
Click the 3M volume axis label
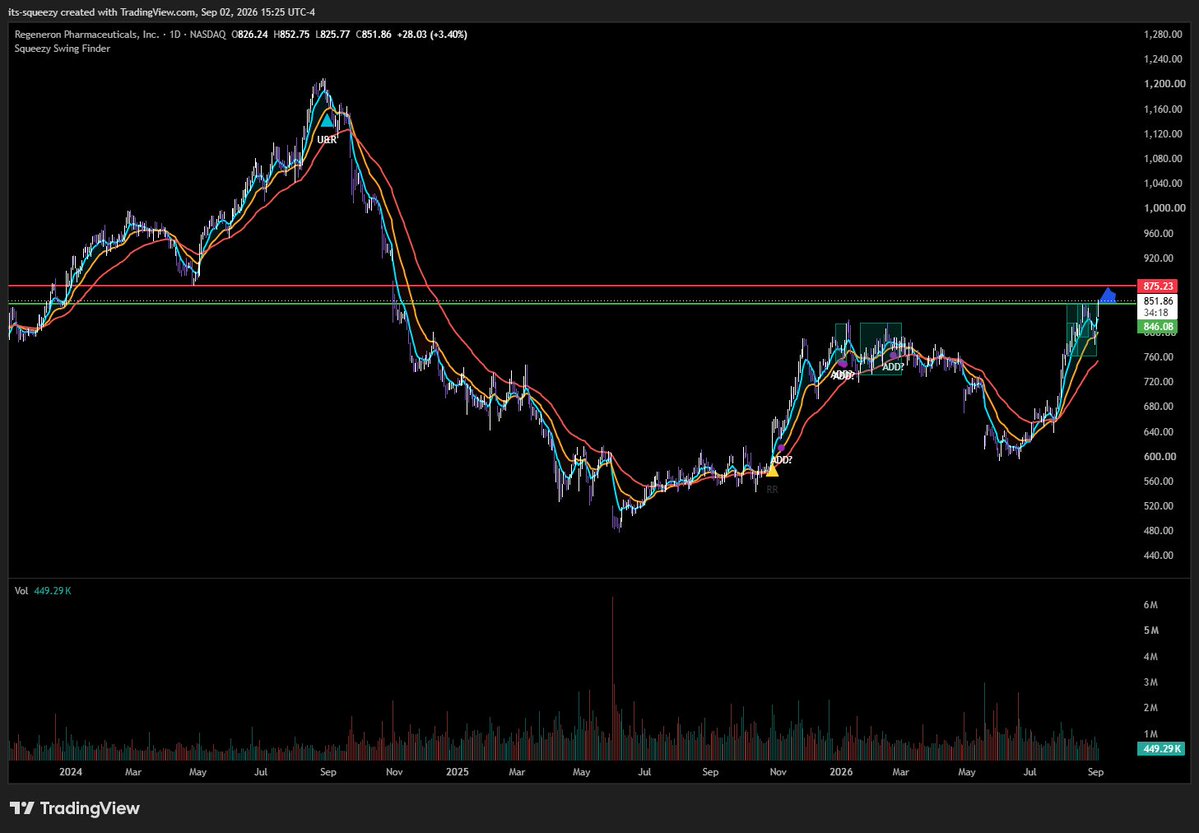[1151, 682]
